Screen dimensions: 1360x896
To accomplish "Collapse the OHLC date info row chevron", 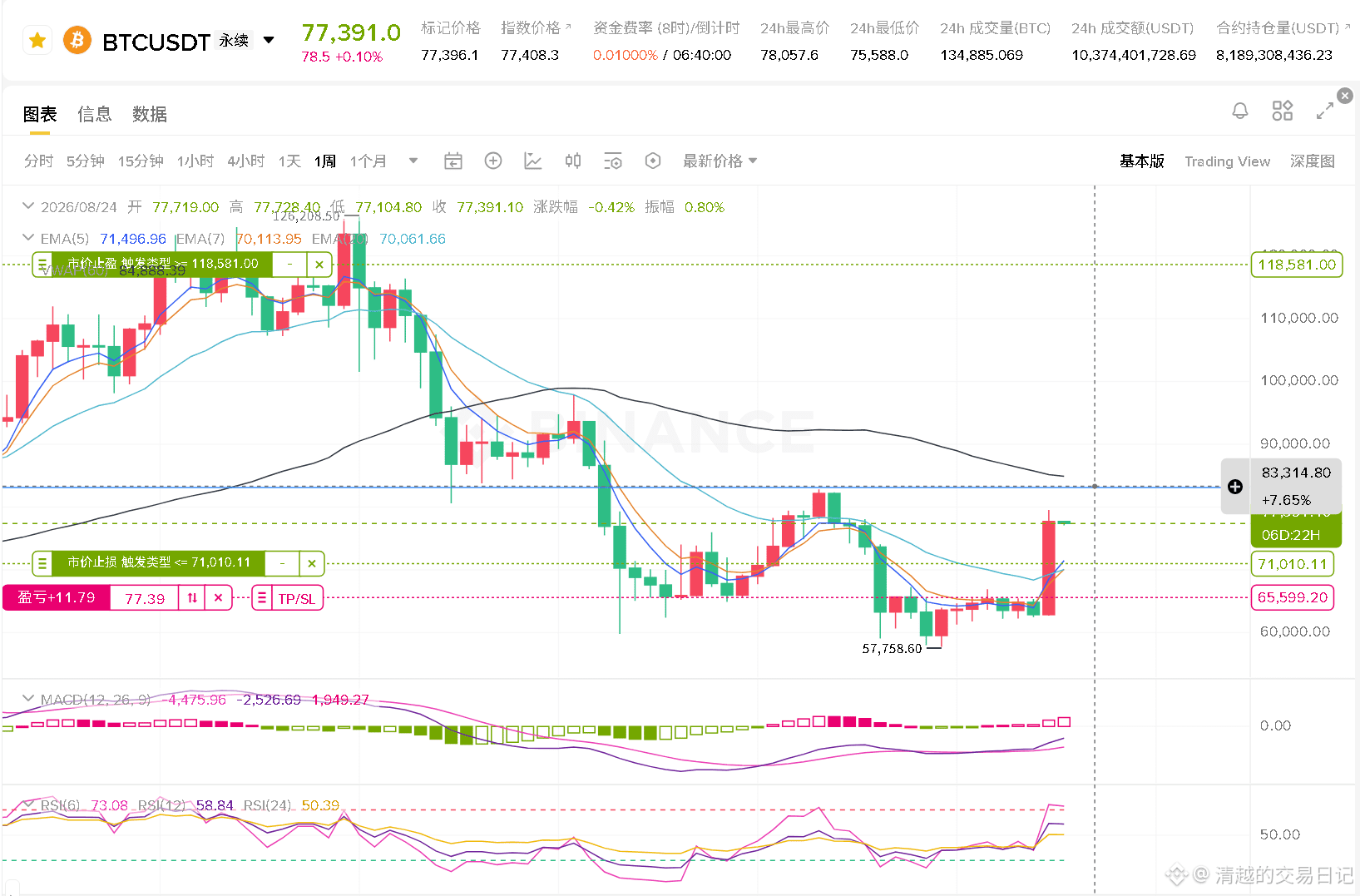I will 28,206.
